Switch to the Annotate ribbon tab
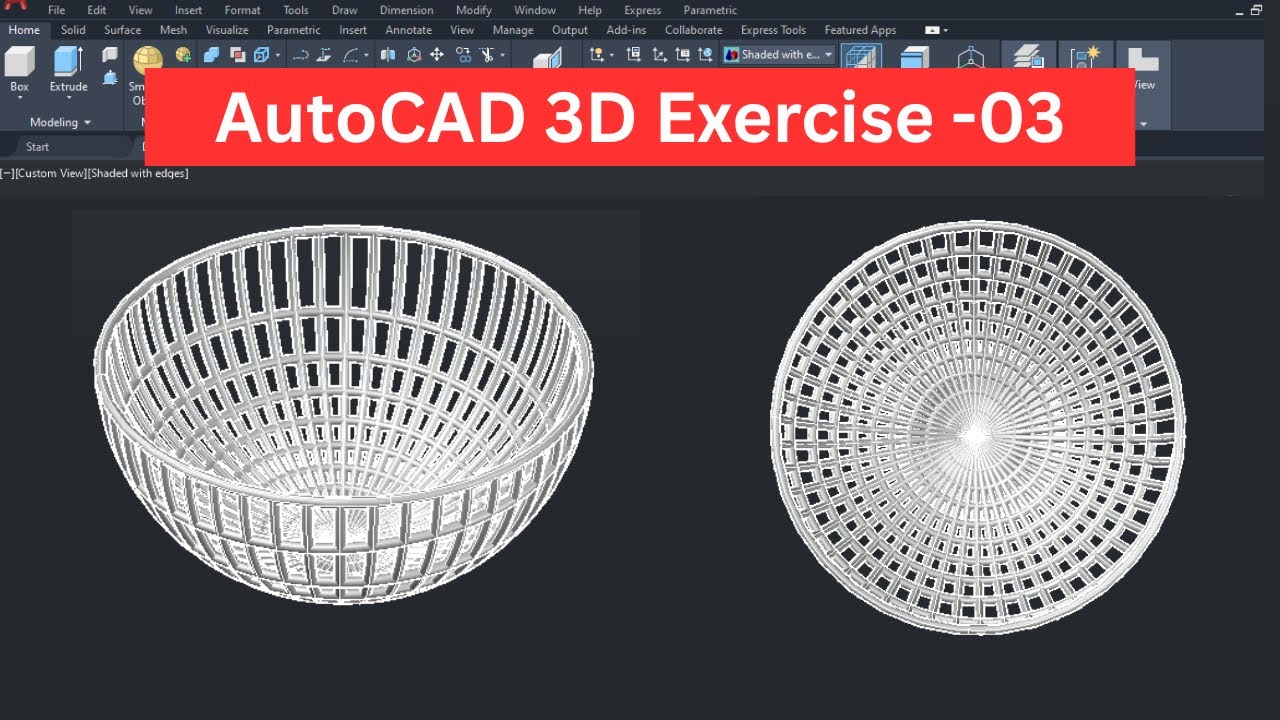 click(409, 30)
